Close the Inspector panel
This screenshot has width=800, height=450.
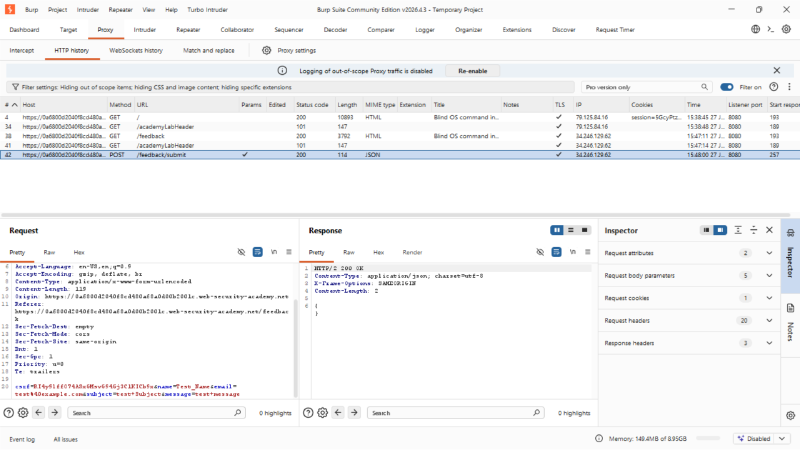(769, 230)
